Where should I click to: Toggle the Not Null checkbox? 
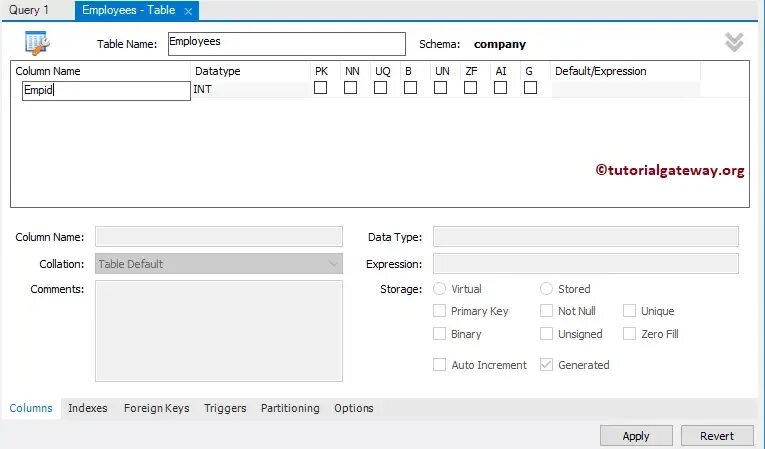pyautogui.click(x=546, y=311)
